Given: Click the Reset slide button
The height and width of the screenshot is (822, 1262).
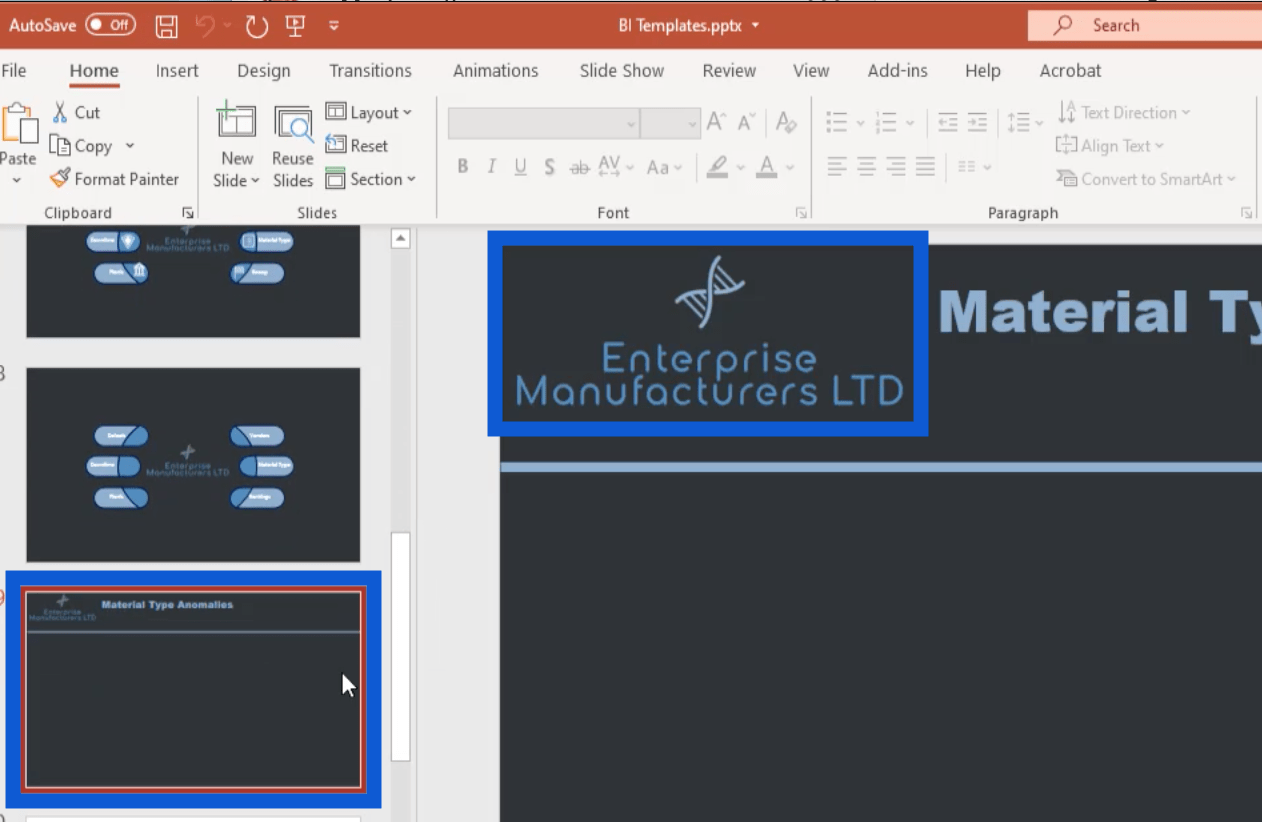Looking at the screenshot, I should click(x=357, y=146).
